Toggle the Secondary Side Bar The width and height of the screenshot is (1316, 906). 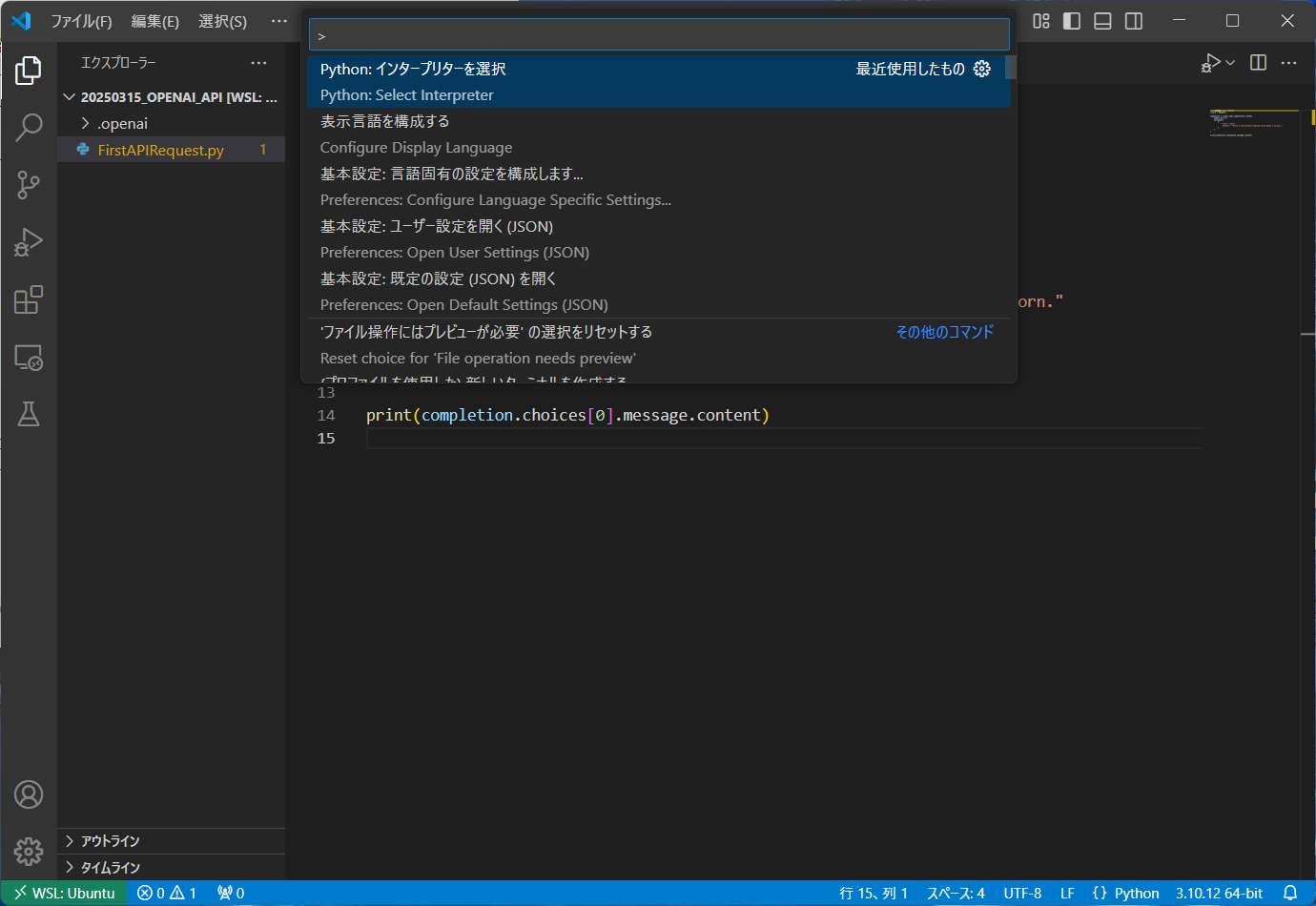[1134, 21]
